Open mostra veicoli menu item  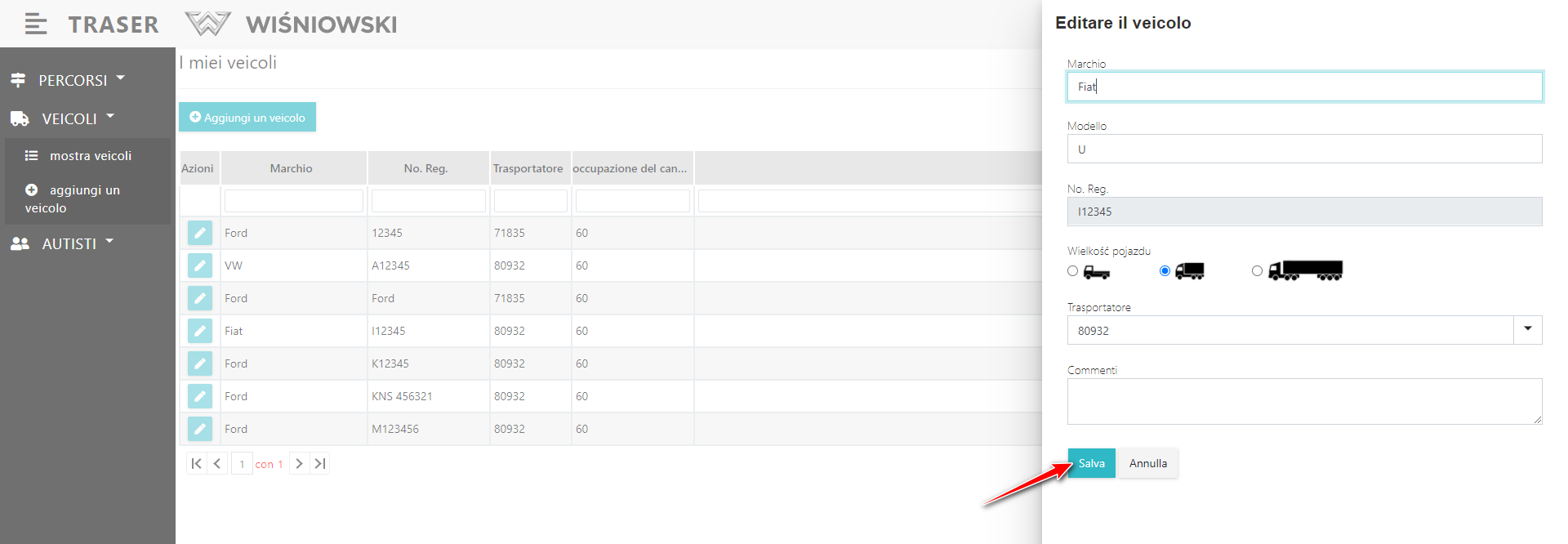pos(90,156)
